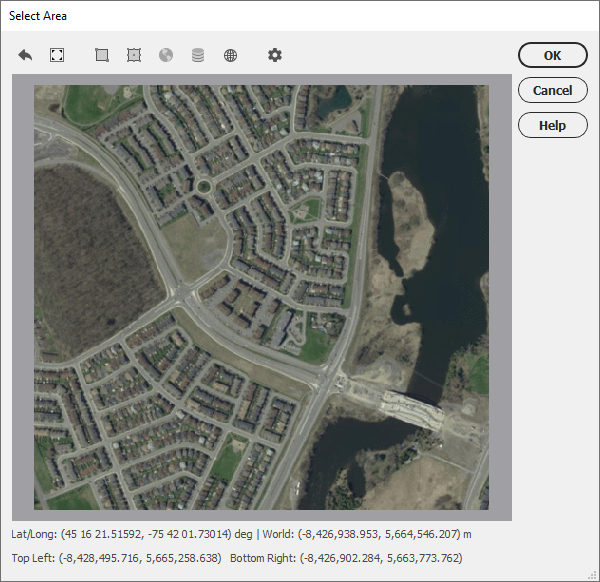600x582 pixels.
Task: Click the aerial map preview image
Action: pyautogui.click(x=261, y=297)
